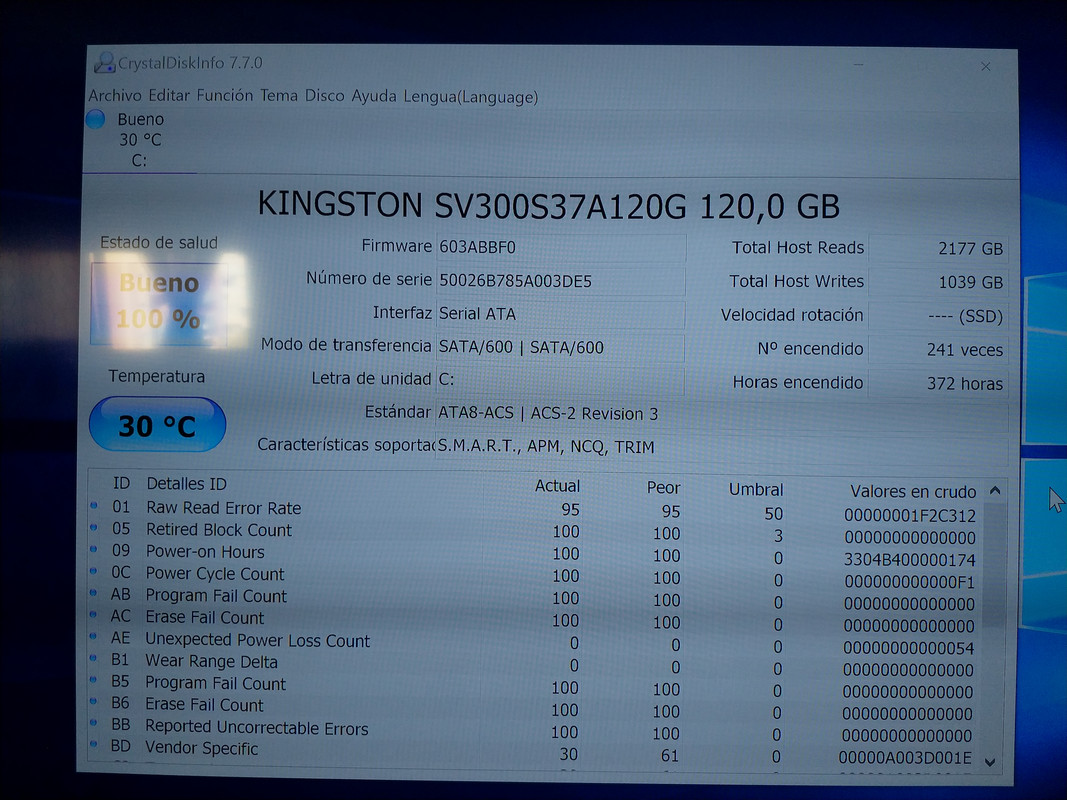Click the status dot beside Raw Read Error Rate

[x=95, y=505]
